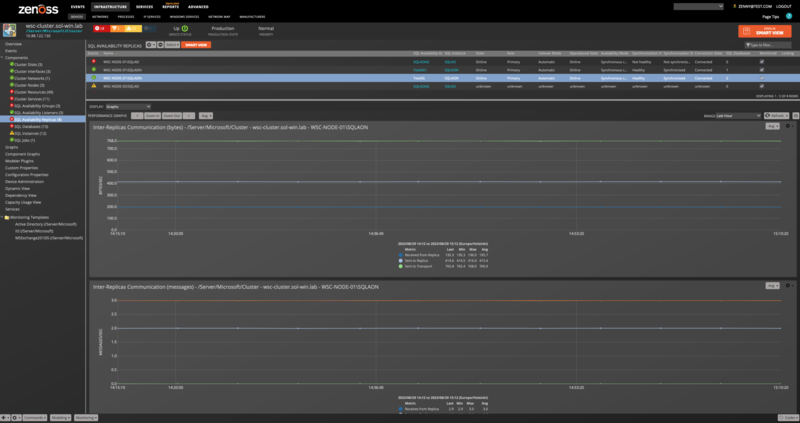Click the Zenoss logo
Viewport: 800px width, 423px height.
tap(38, 9)
